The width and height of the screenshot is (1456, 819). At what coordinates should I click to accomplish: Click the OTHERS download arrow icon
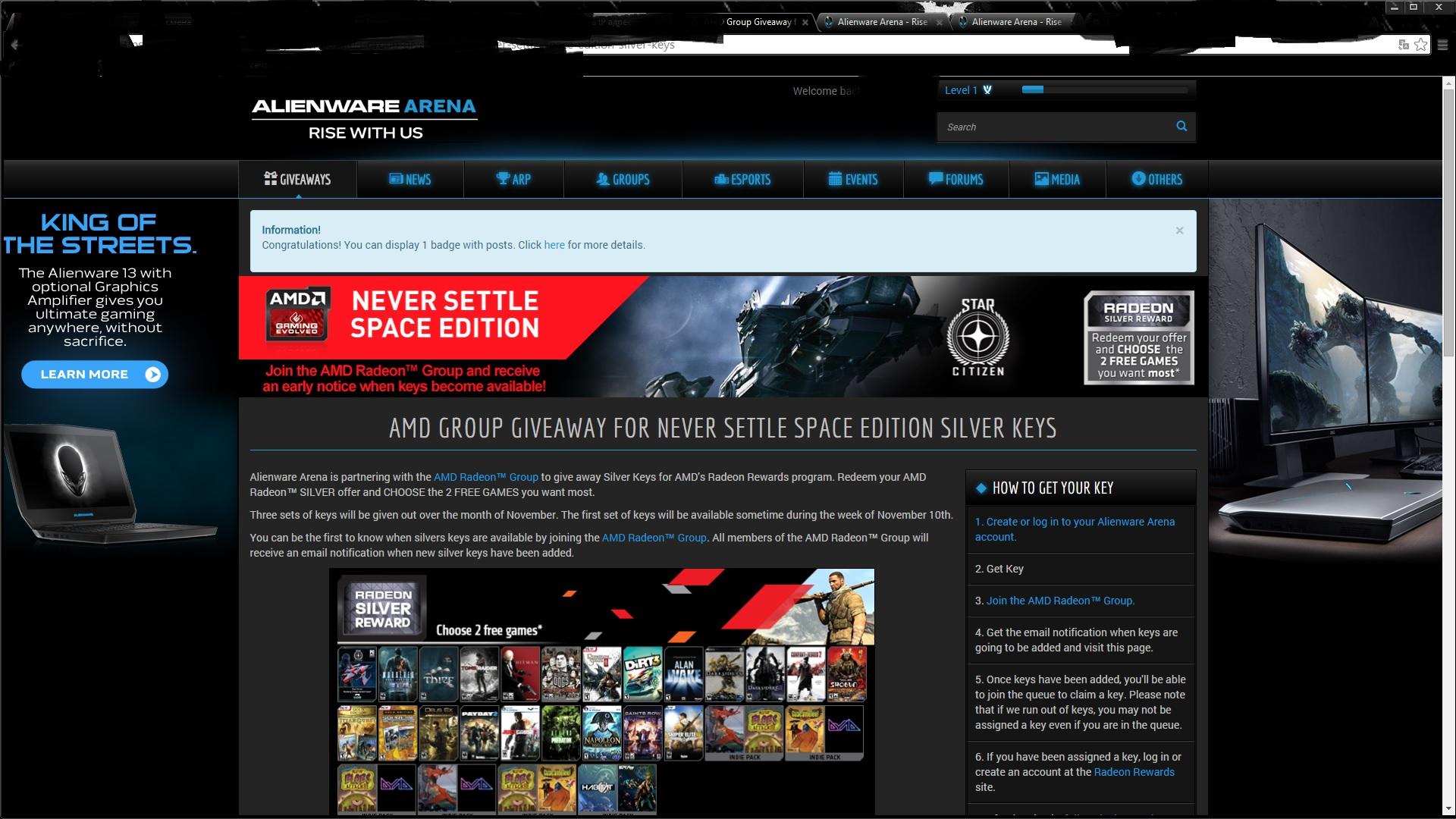pos(1137,178)
